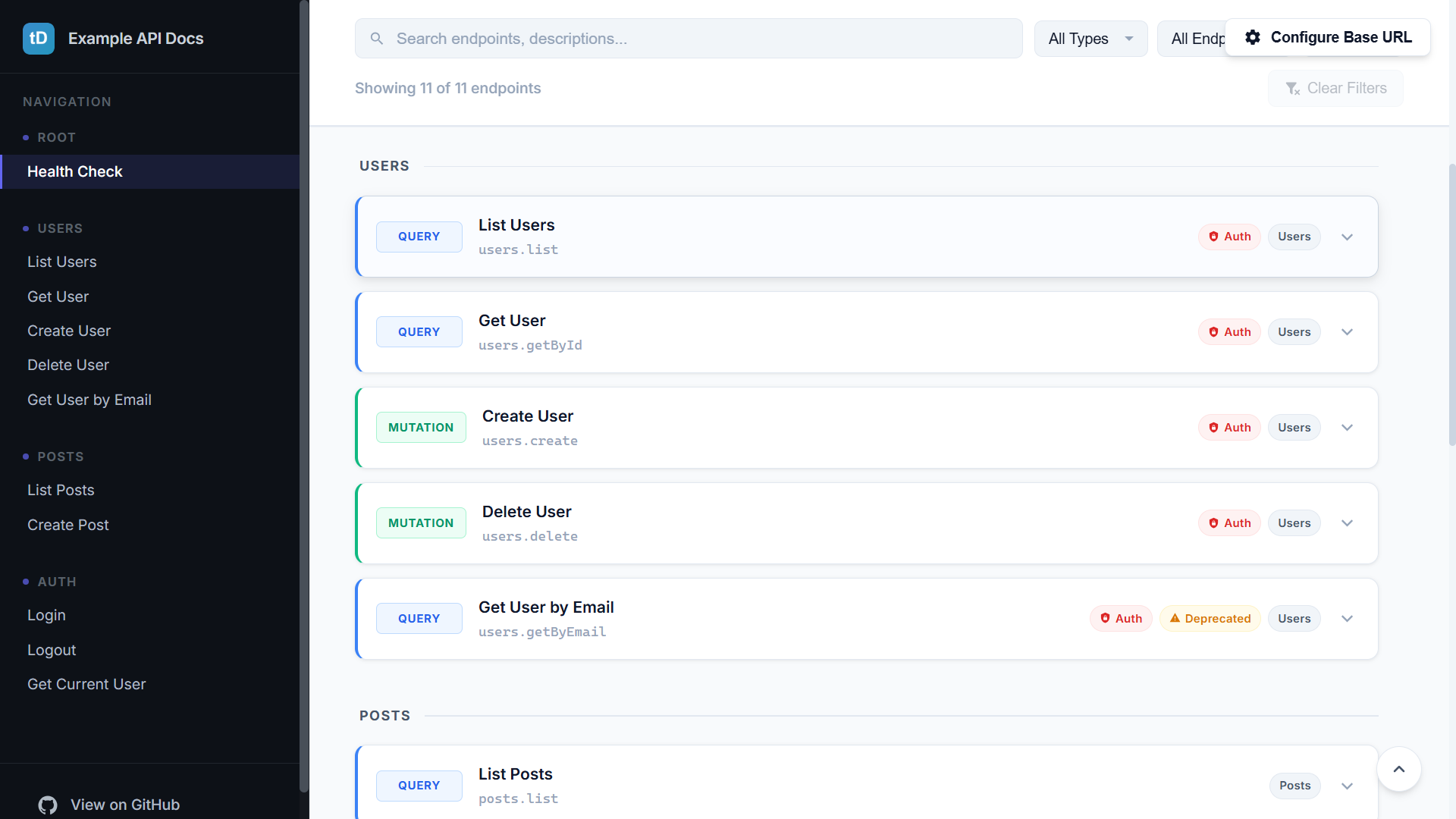Click the scroll-to-top arrow button
Image resolution: width=1456 pixels, height=819 pixels.
pyautogui.click(x=1399, y=769)
